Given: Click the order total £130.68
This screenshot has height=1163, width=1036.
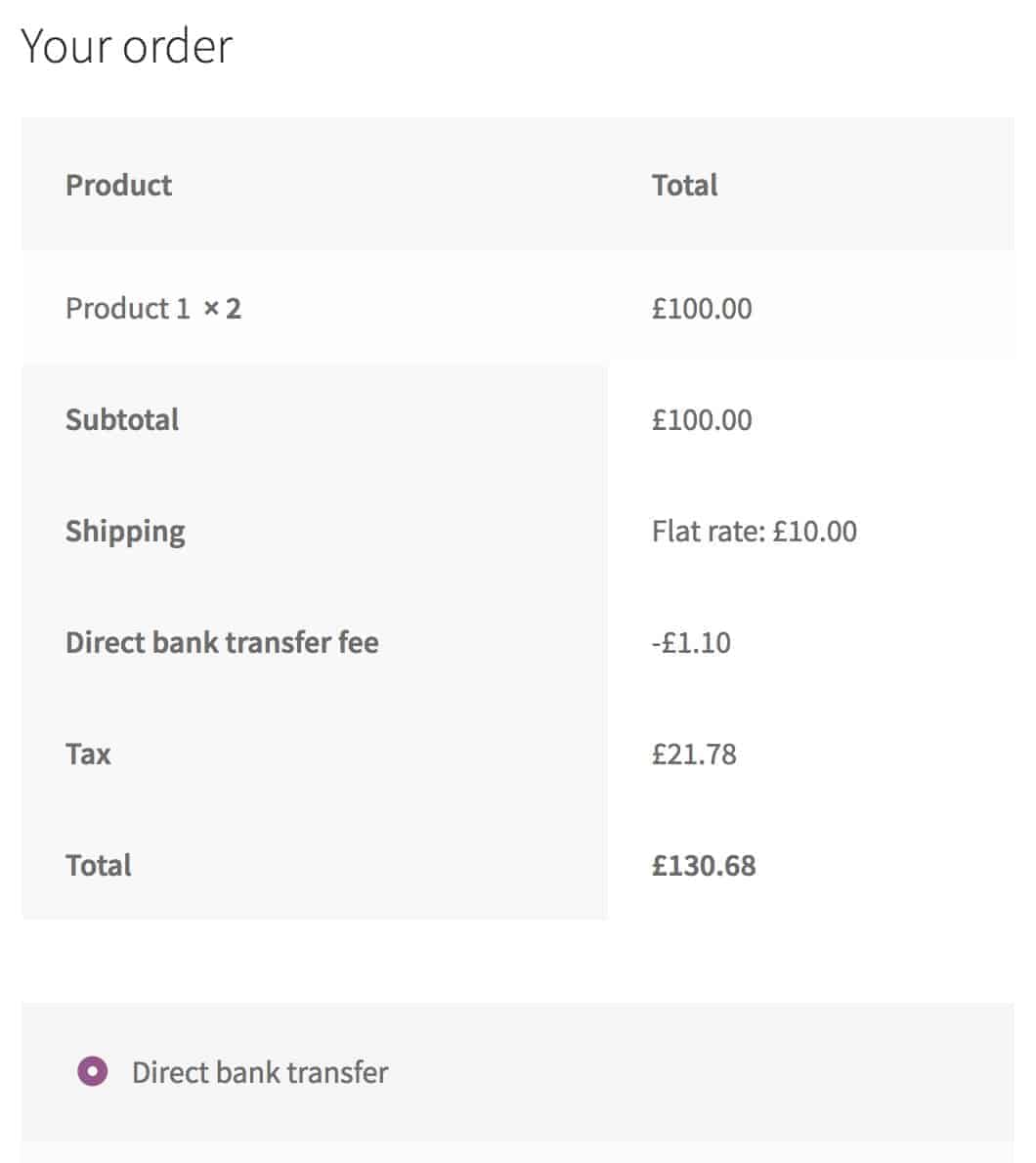Looking at the screenshot, I should pyautogui.click(x=704, y=865).
